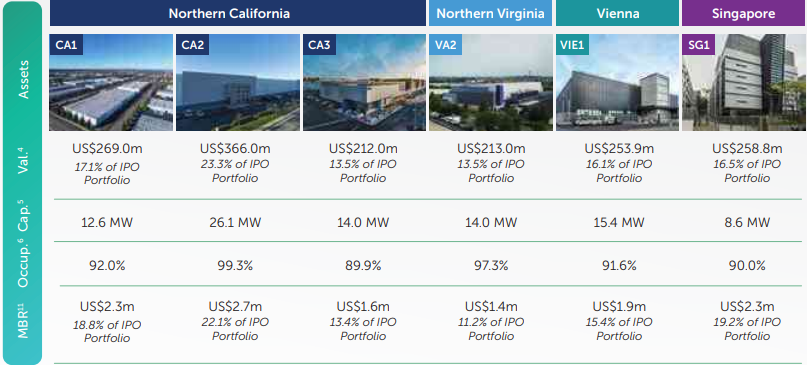Select the Northern Virginia header
807x365 pixels.
[x=490, y=13]
